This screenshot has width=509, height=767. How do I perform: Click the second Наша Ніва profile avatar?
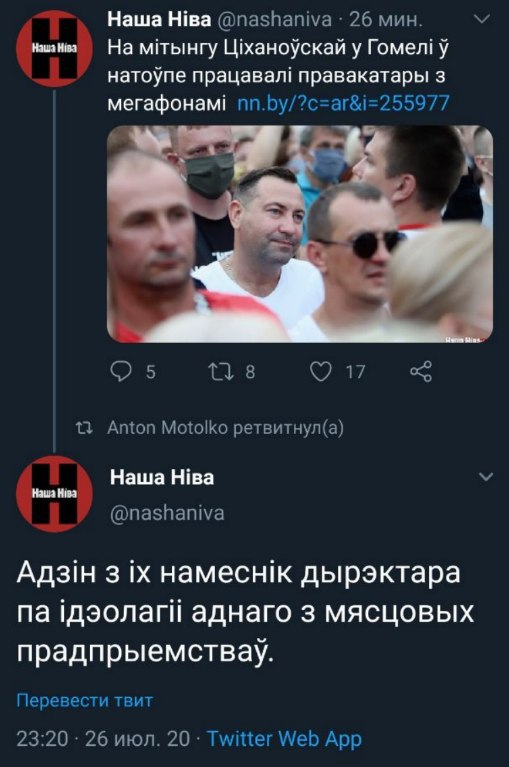(x=54, y=494)
